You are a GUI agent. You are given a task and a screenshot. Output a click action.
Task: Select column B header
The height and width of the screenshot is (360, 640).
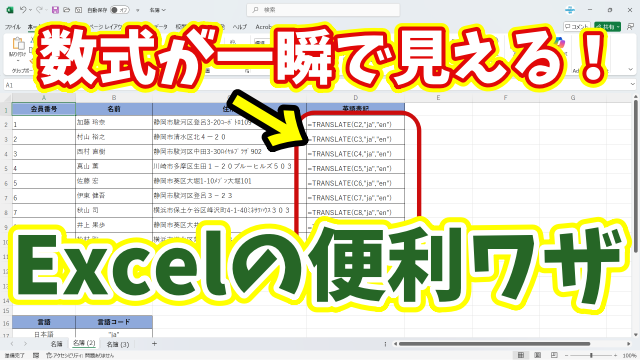[114, 98]
